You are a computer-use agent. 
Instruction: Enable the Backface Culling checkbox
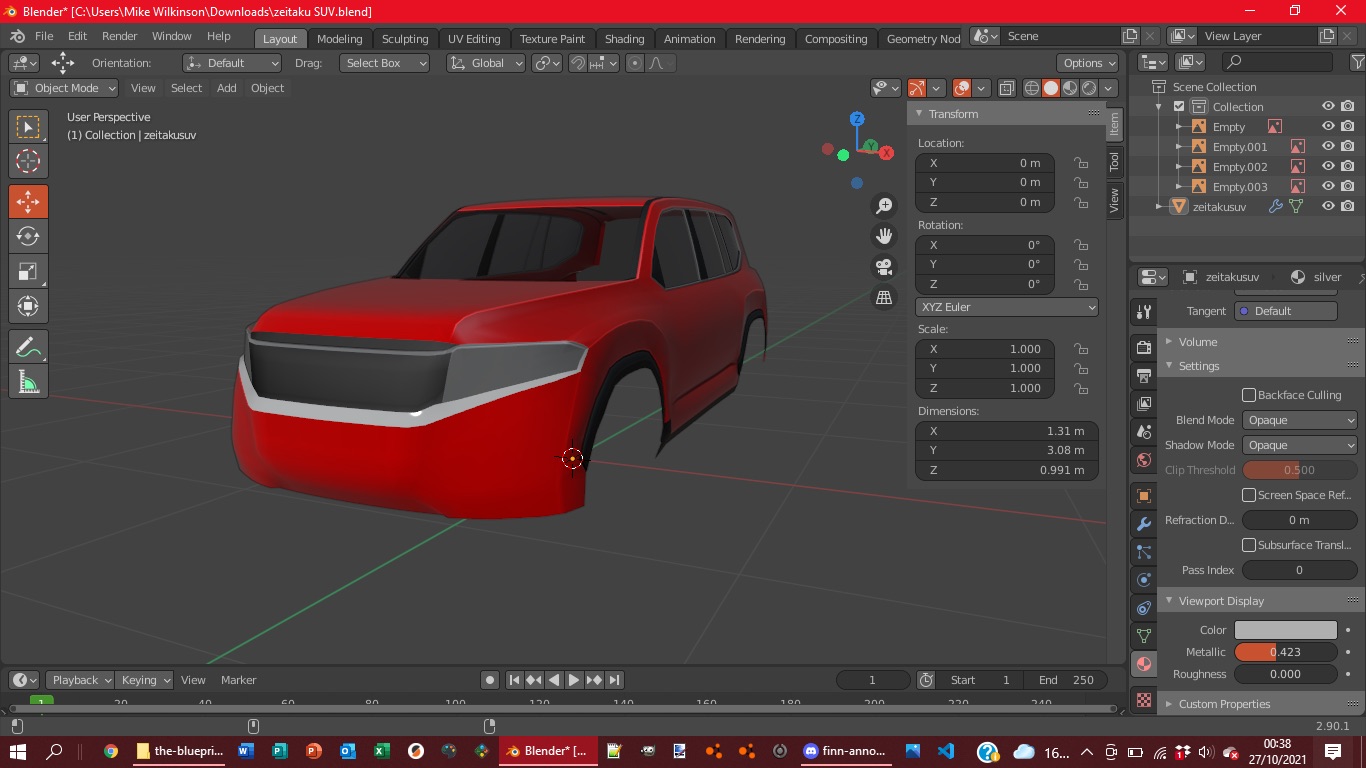point(1249,395)
